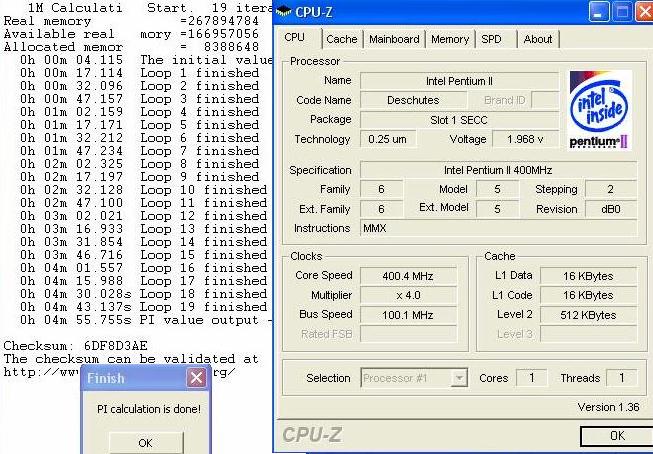Expand the Processor #1 selection dropdown
Viewport: 653px width, 454px height.
click(x=459, y=378)
